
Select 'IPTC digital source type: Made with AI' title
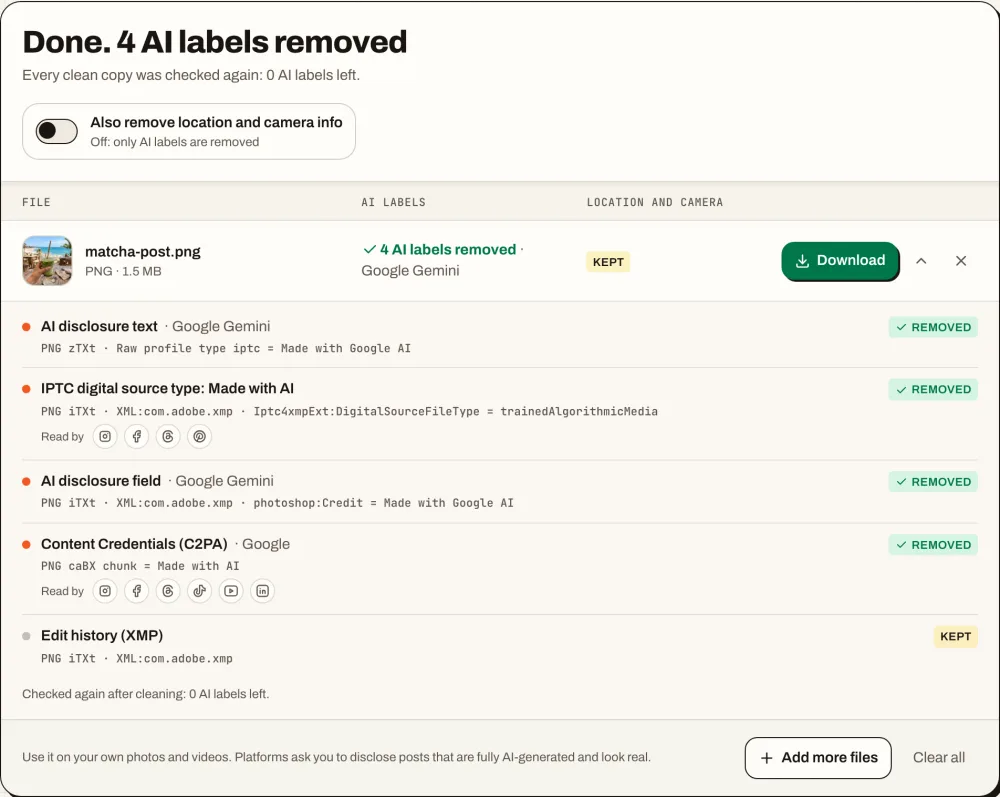[x=167, y=388]
